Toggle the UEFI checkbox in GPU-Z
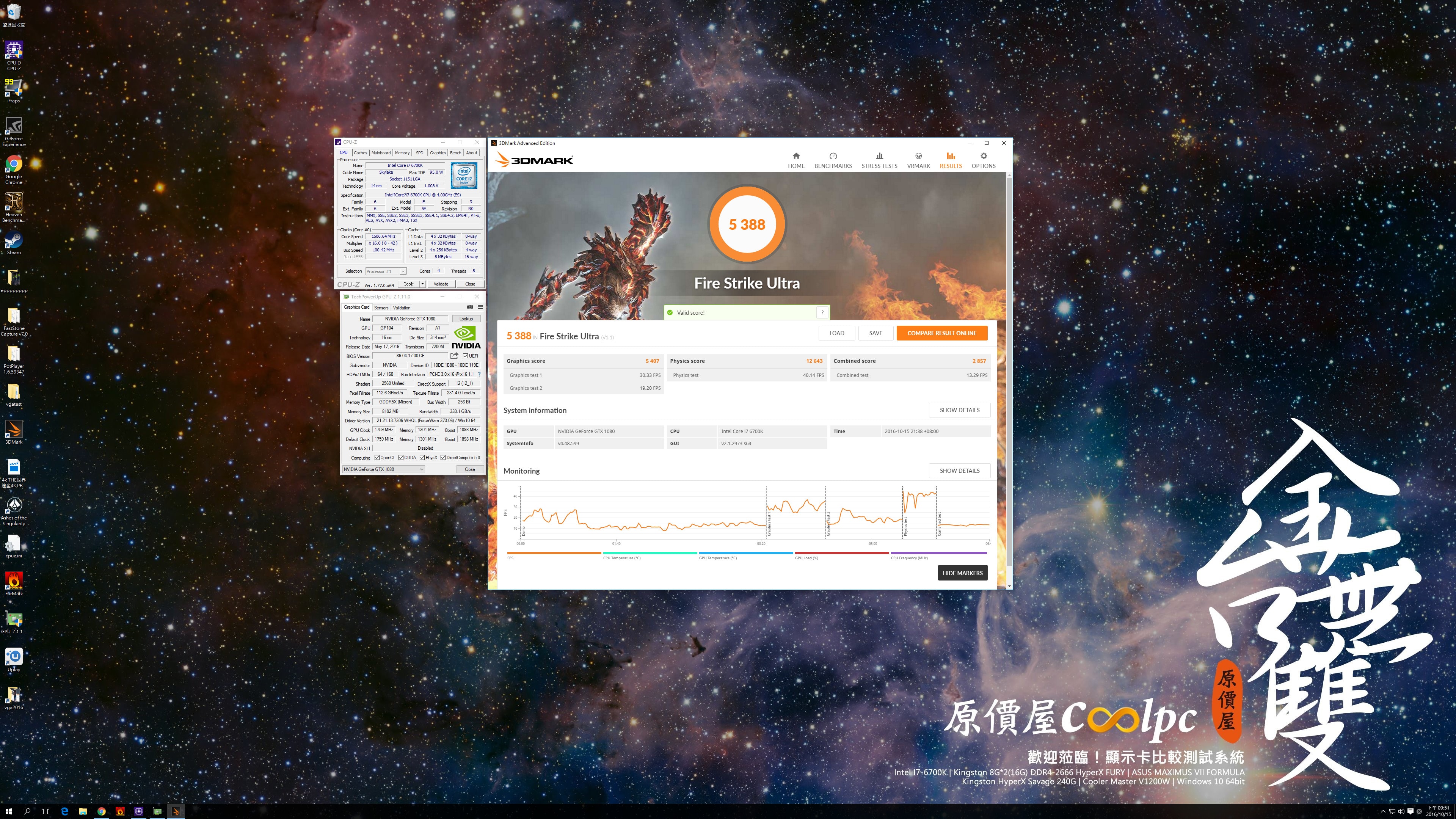The image size is (1456, 819). pyautogui.click(x=465, y=356)
